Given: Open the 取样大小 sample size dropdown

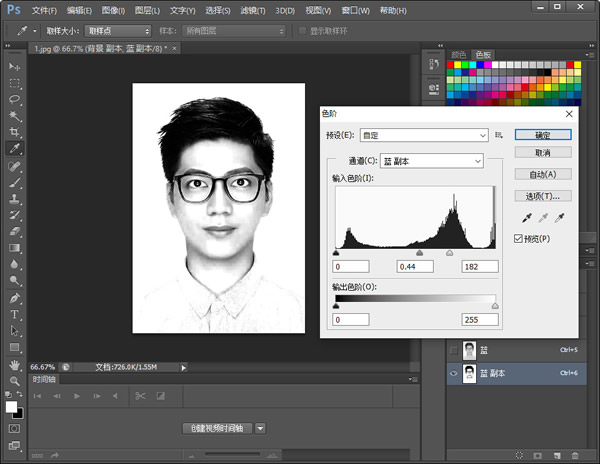Looking at the screenshot, I should pos(117,31).
